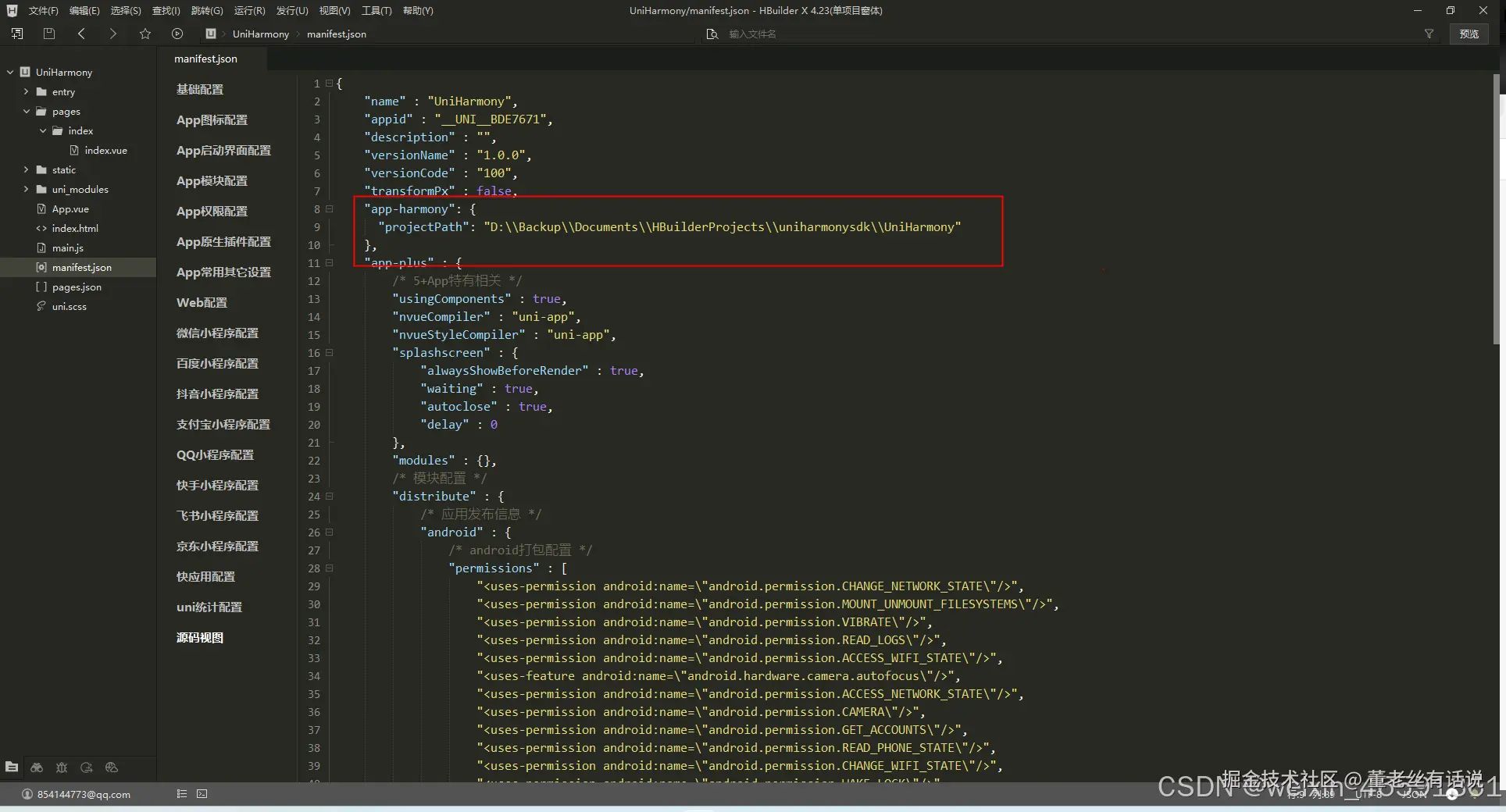1506x812 pixels.
Task: Open the debug bug icon
Action: pyautogui.click(x=62, y=767)
